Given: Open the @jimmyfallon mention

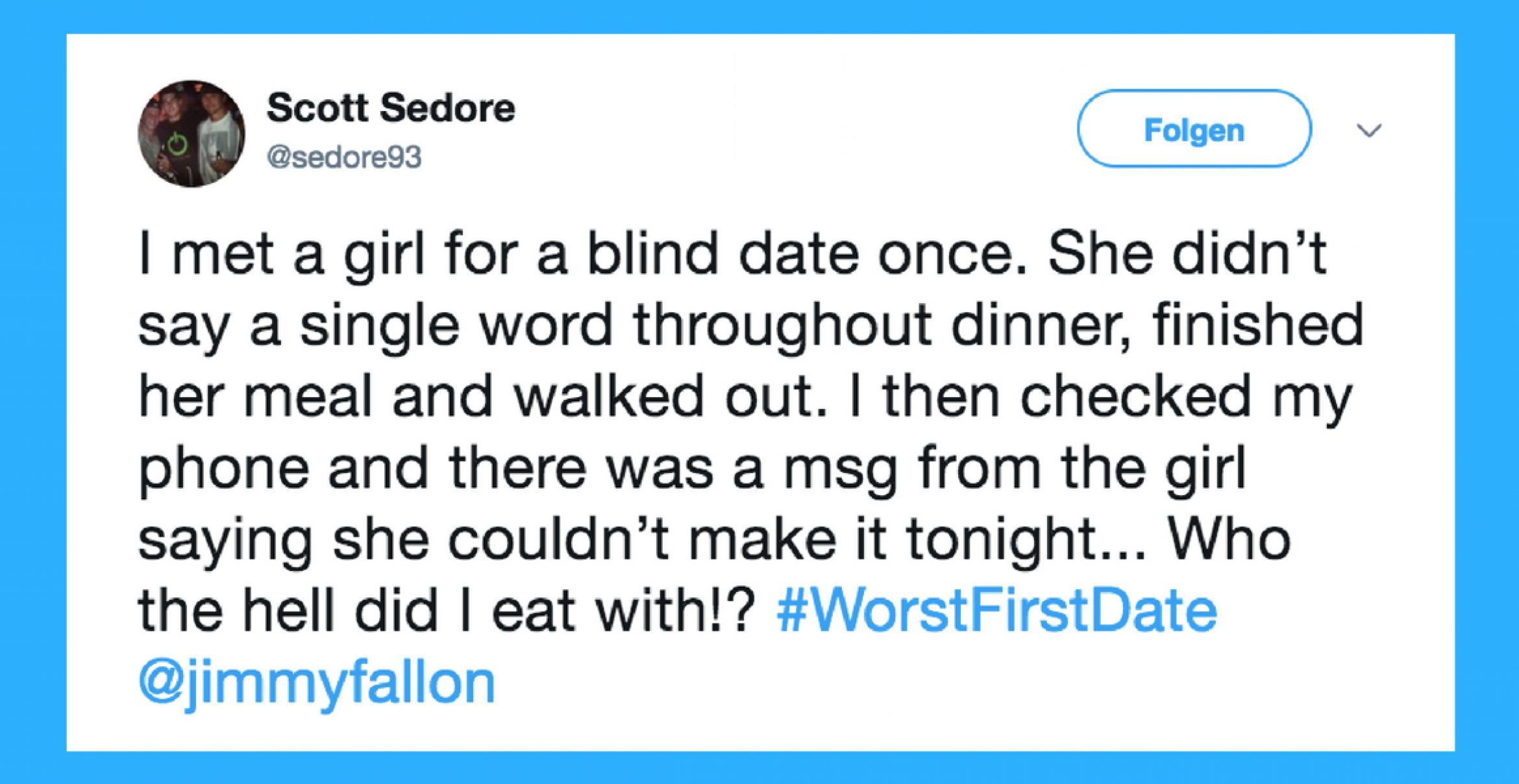Looking at the screenshot, I should click(x=317, y=682).
